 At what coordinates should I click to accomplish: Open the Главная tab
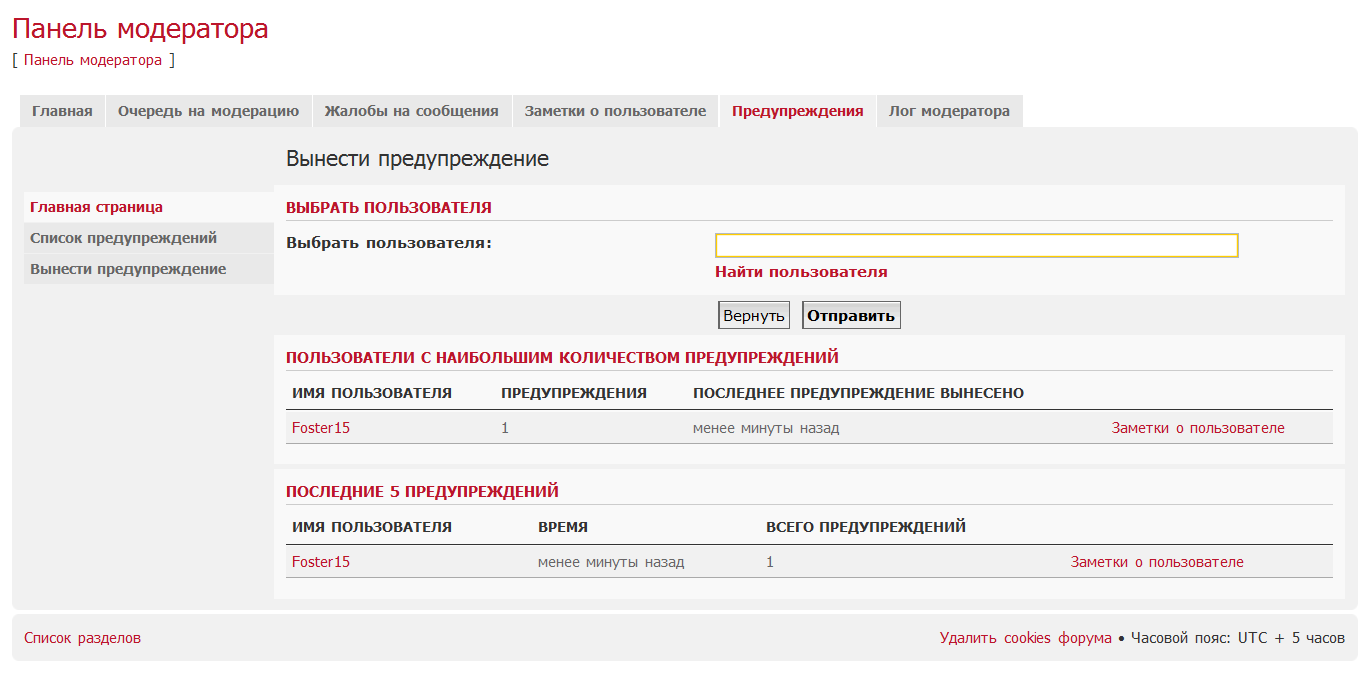click(62, 111)
